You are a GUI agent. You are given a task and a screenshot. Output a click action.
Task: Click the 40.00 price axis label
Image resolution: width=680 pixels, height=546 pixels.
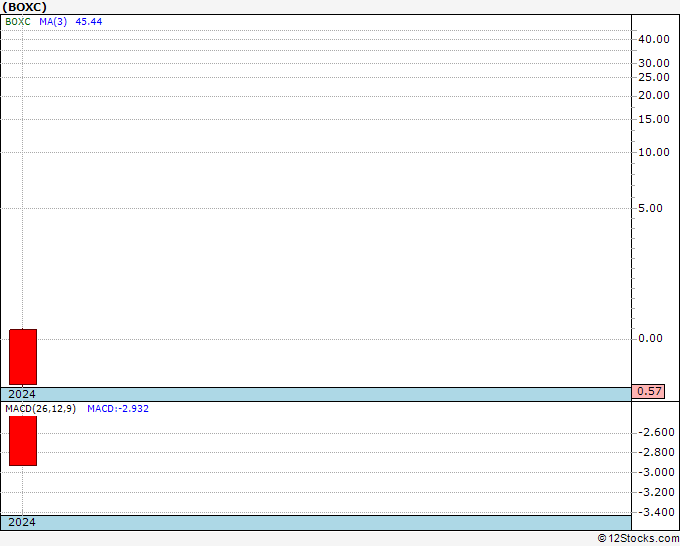pyautogui.click(x=654, y=39)
